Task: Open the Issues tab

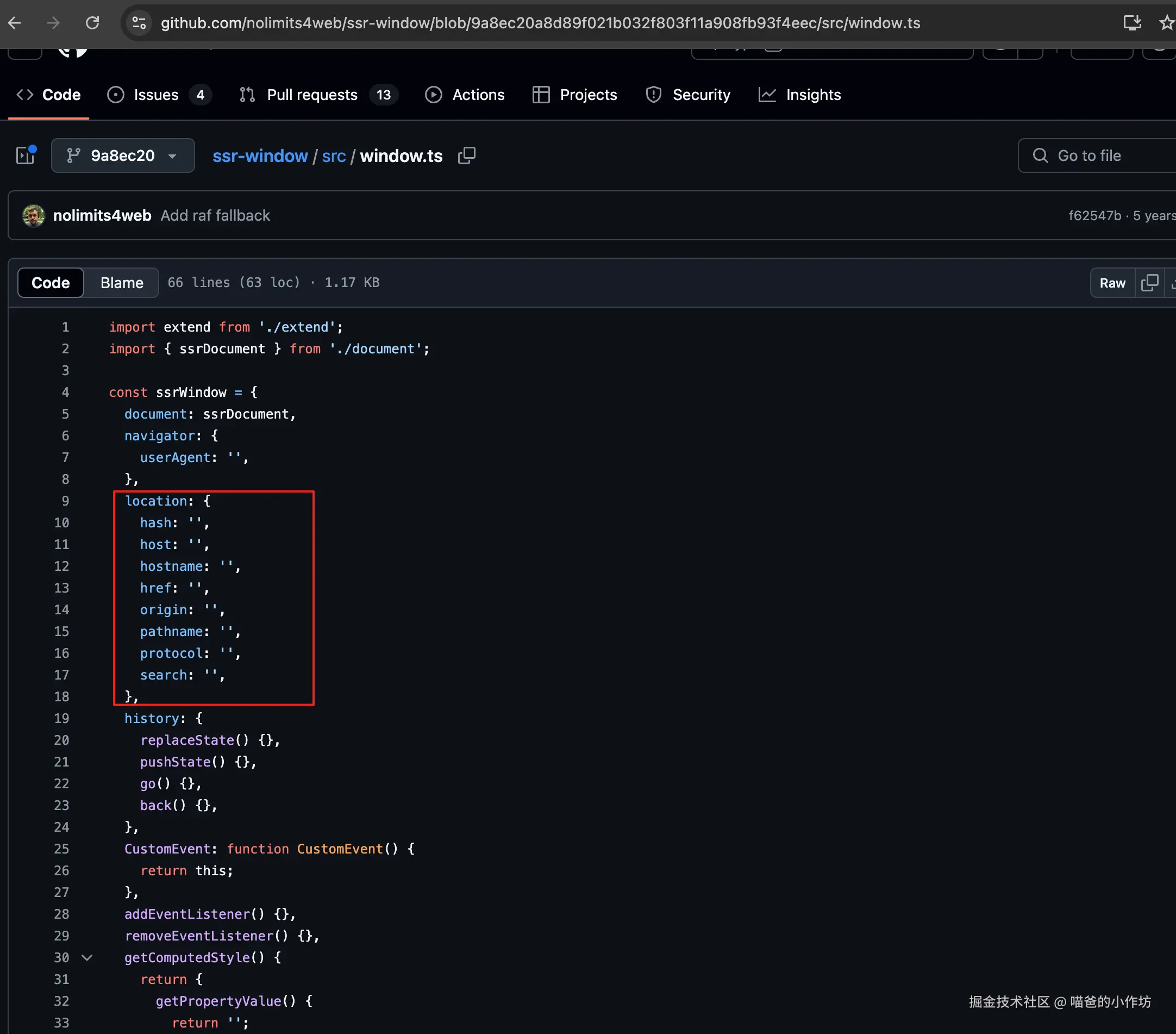Action: [x=156, y=95]
